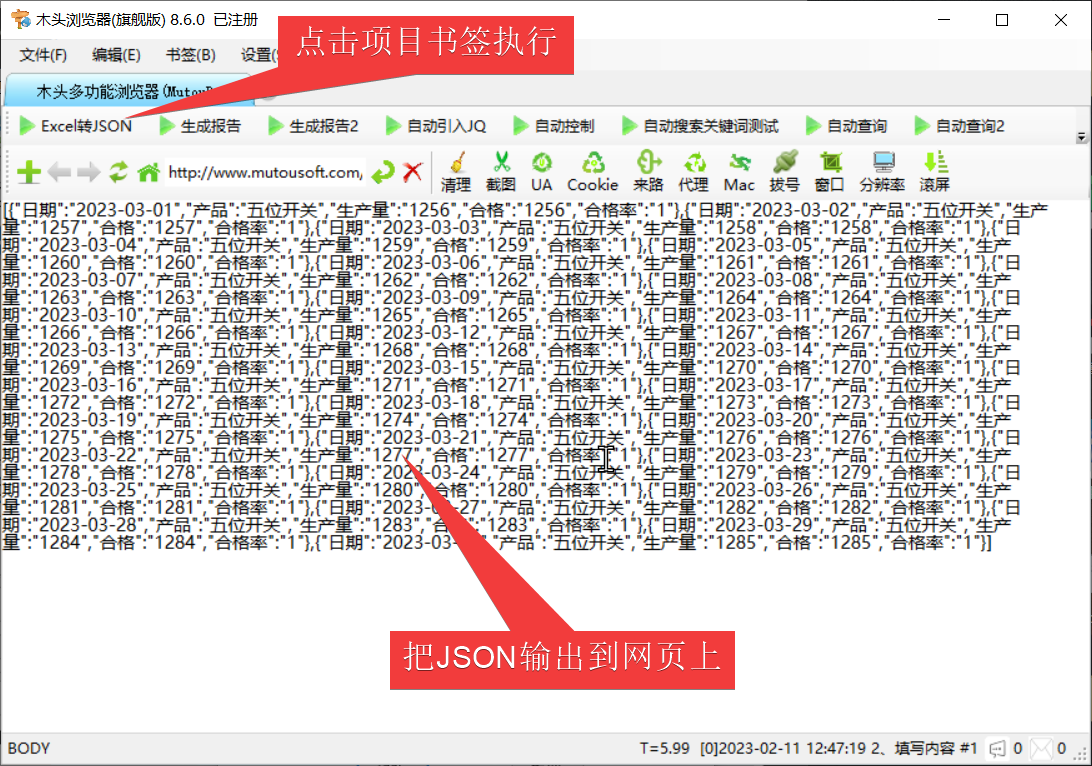
Task: Open the 书签(B) menu
Action: tap(191, 55)
